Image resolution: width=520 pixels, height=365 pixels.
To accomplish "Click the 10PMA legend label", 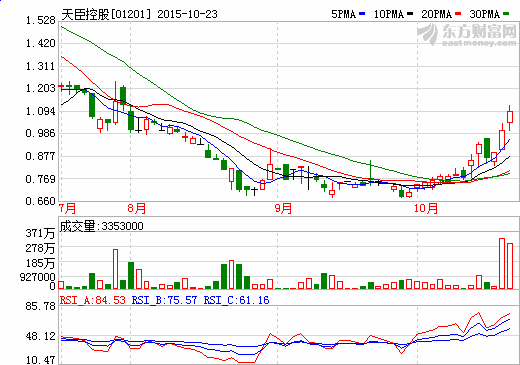I will click(389, 14).
